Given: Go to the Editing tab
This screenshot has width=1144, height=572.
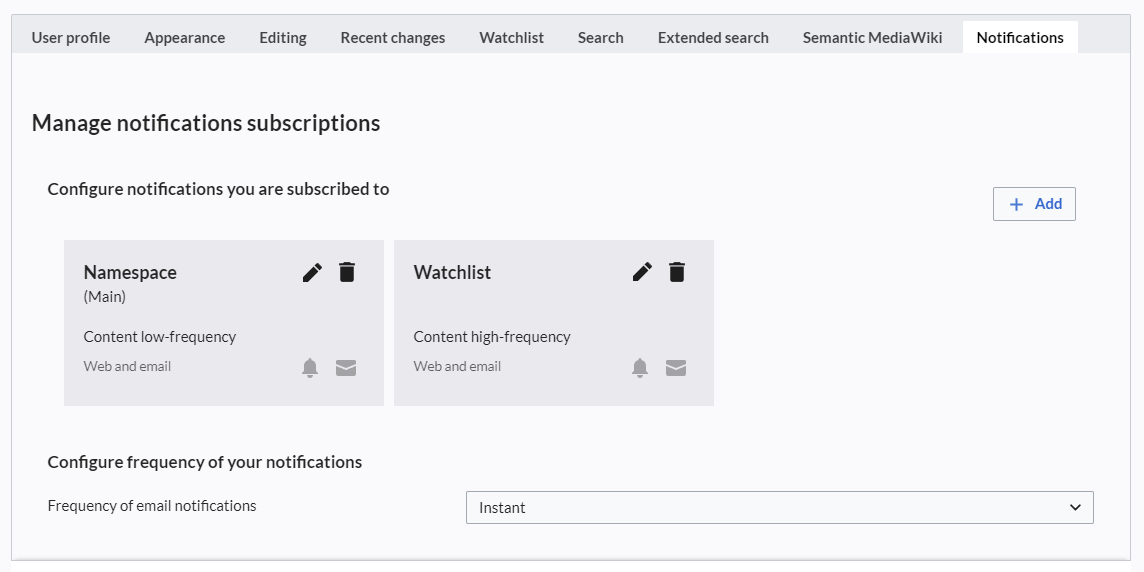Looking at the screenshot, I should [x=283, y=37].
